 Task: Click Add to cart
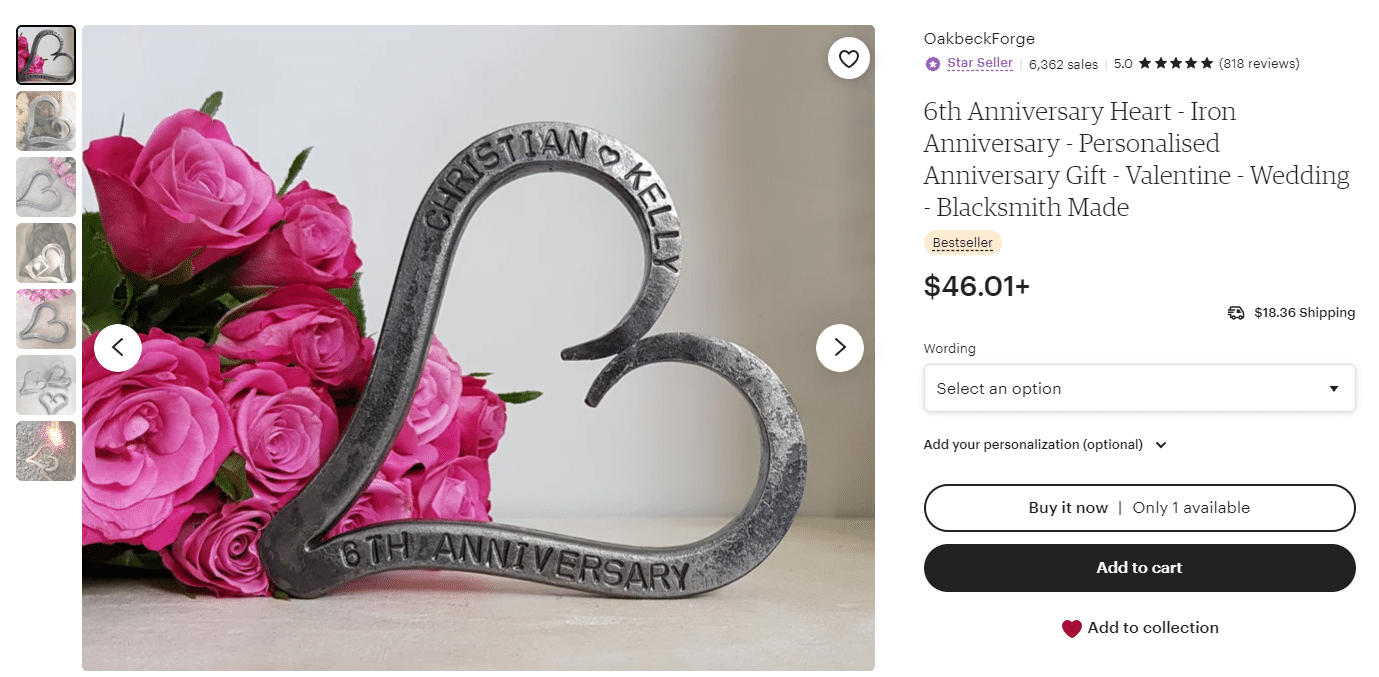click(x=1139, y=568)
